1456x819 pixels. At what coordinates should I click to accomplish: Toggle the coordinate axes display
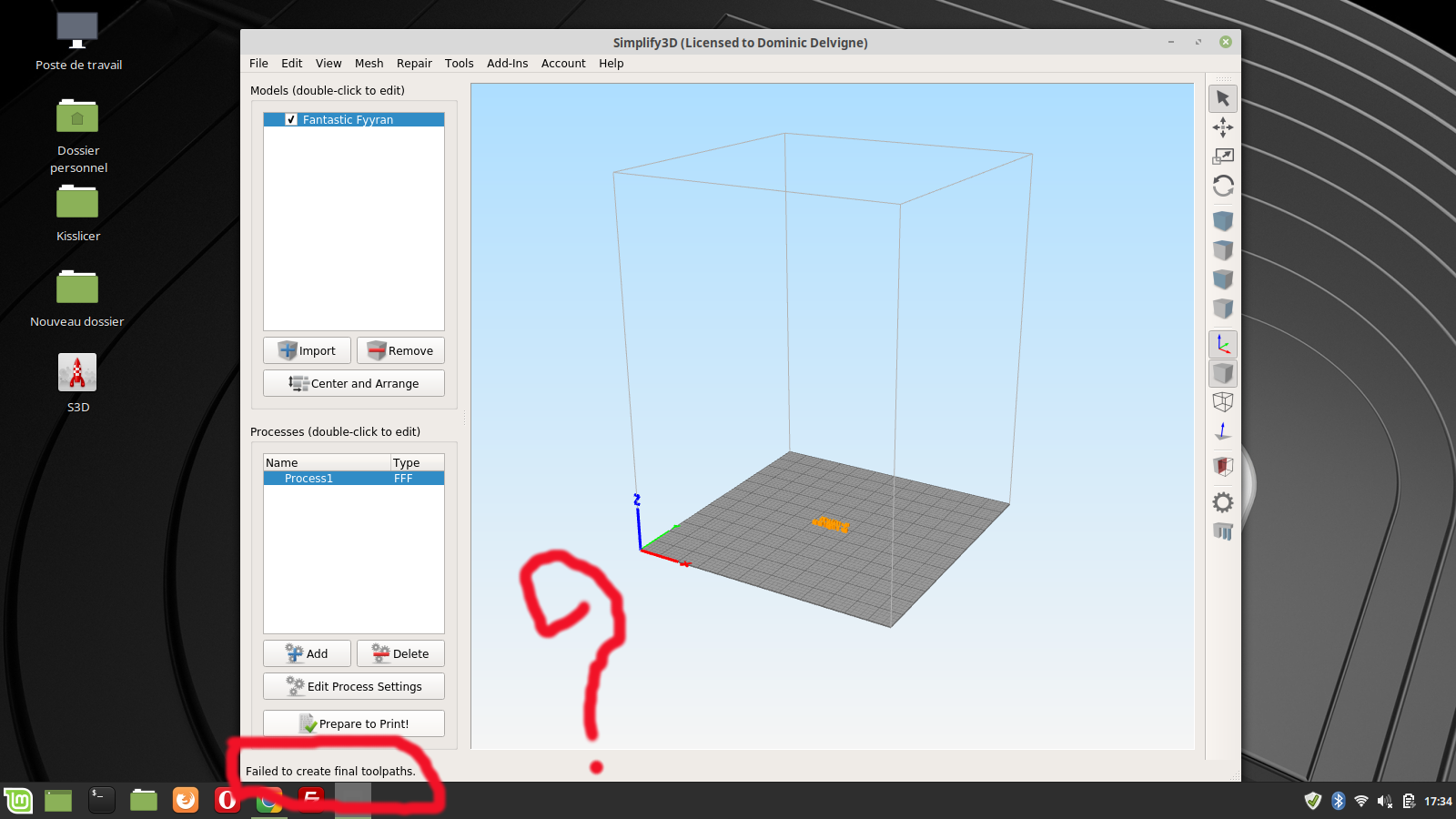(x=1223, y=344)
